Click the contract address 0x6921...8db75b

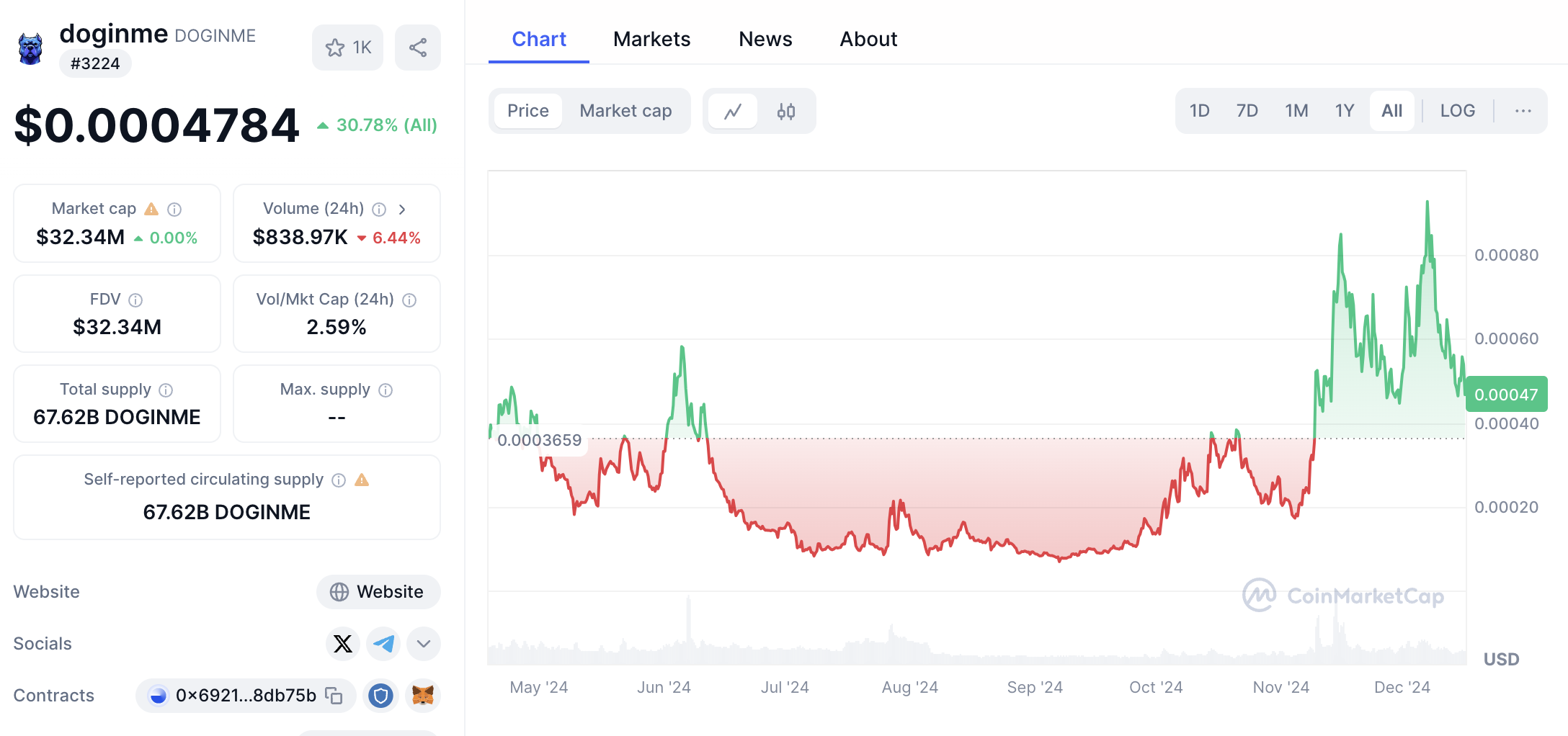click(x=246, y=696)
